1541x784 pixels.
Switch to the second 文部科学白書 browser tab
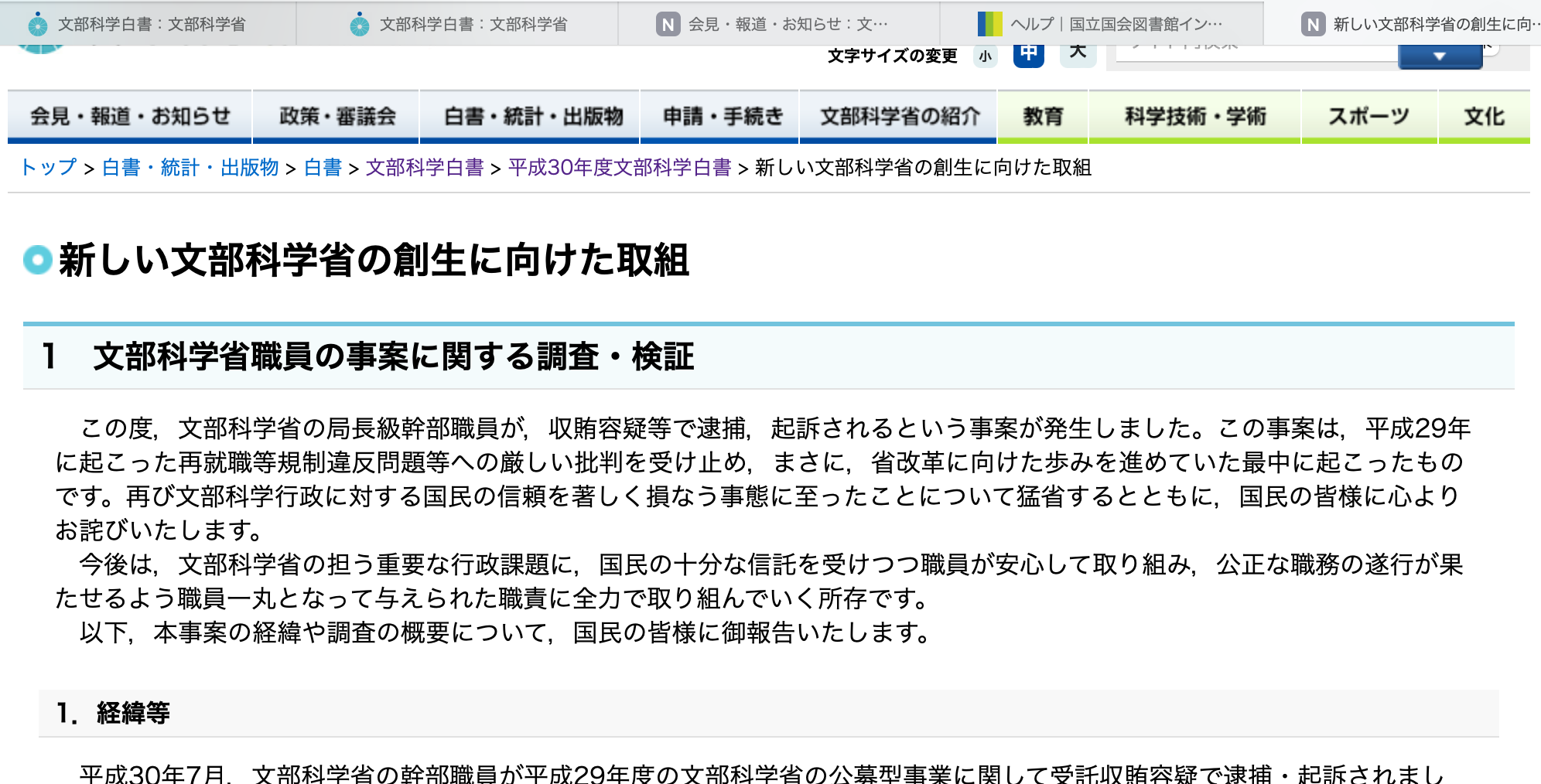coord(473,24)
